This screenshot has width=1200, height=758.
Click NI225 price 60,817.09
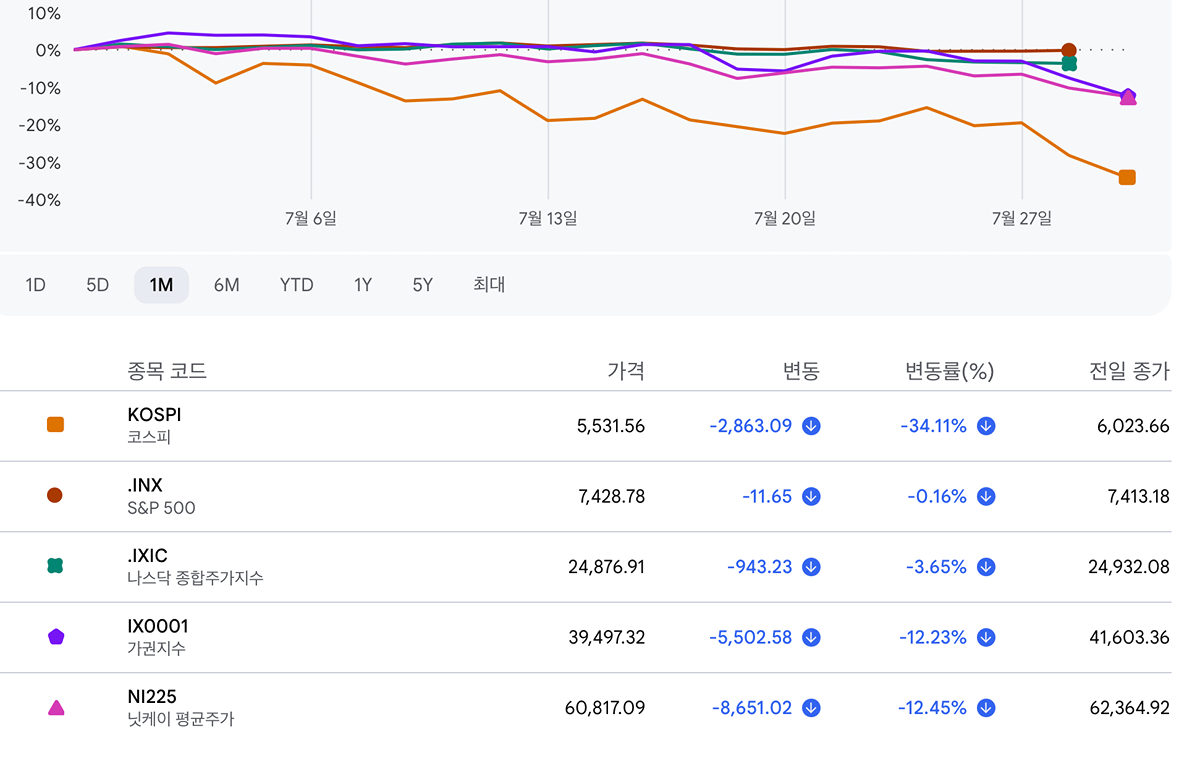pos(607,708)
